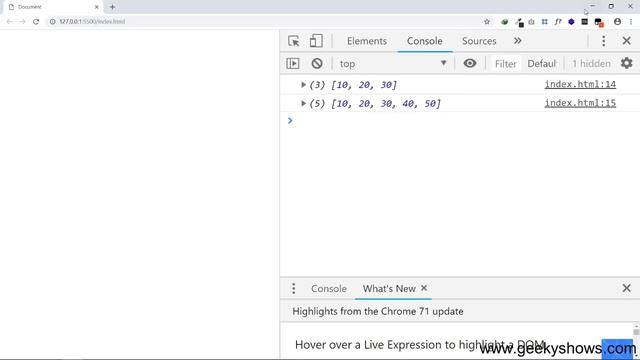Click the dark blue hexagon extension icon

pyautogui.click(x=571, y=22)
